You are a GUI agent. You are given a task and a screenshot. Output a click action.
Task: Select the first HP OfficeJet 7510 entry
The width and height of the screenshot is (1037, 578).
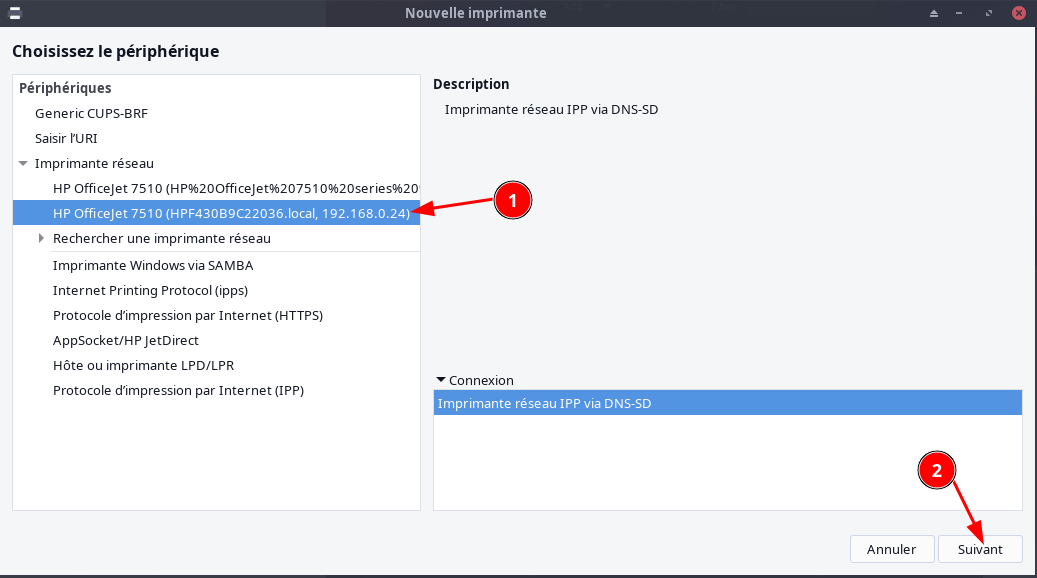[234, 187]
